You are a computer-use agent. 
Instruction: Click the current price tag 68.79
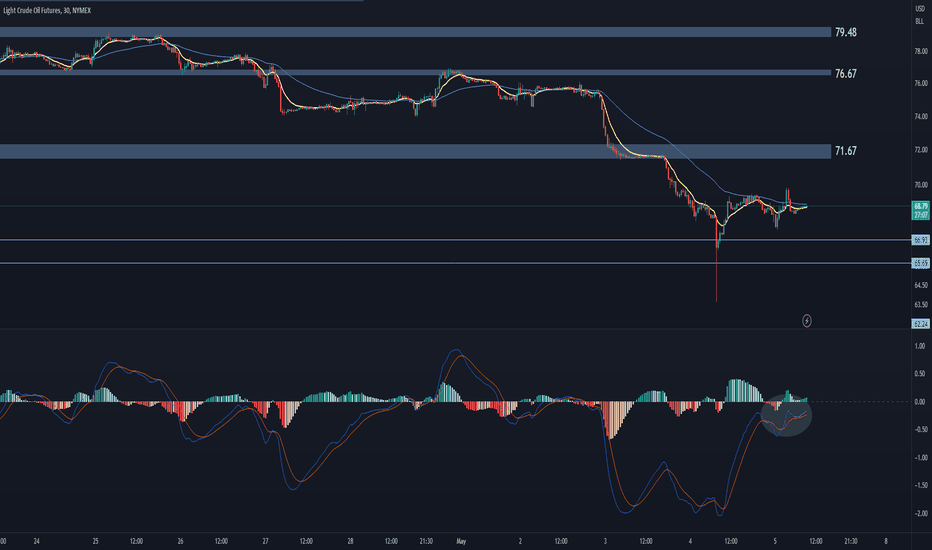pos(920,206)
